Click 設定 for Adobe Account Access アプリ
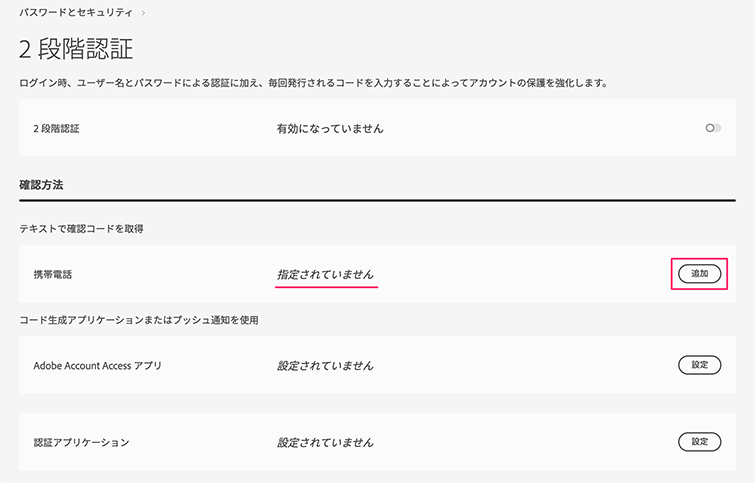Image resolution: width=755 pixels, height=483 pixels. 699,365
